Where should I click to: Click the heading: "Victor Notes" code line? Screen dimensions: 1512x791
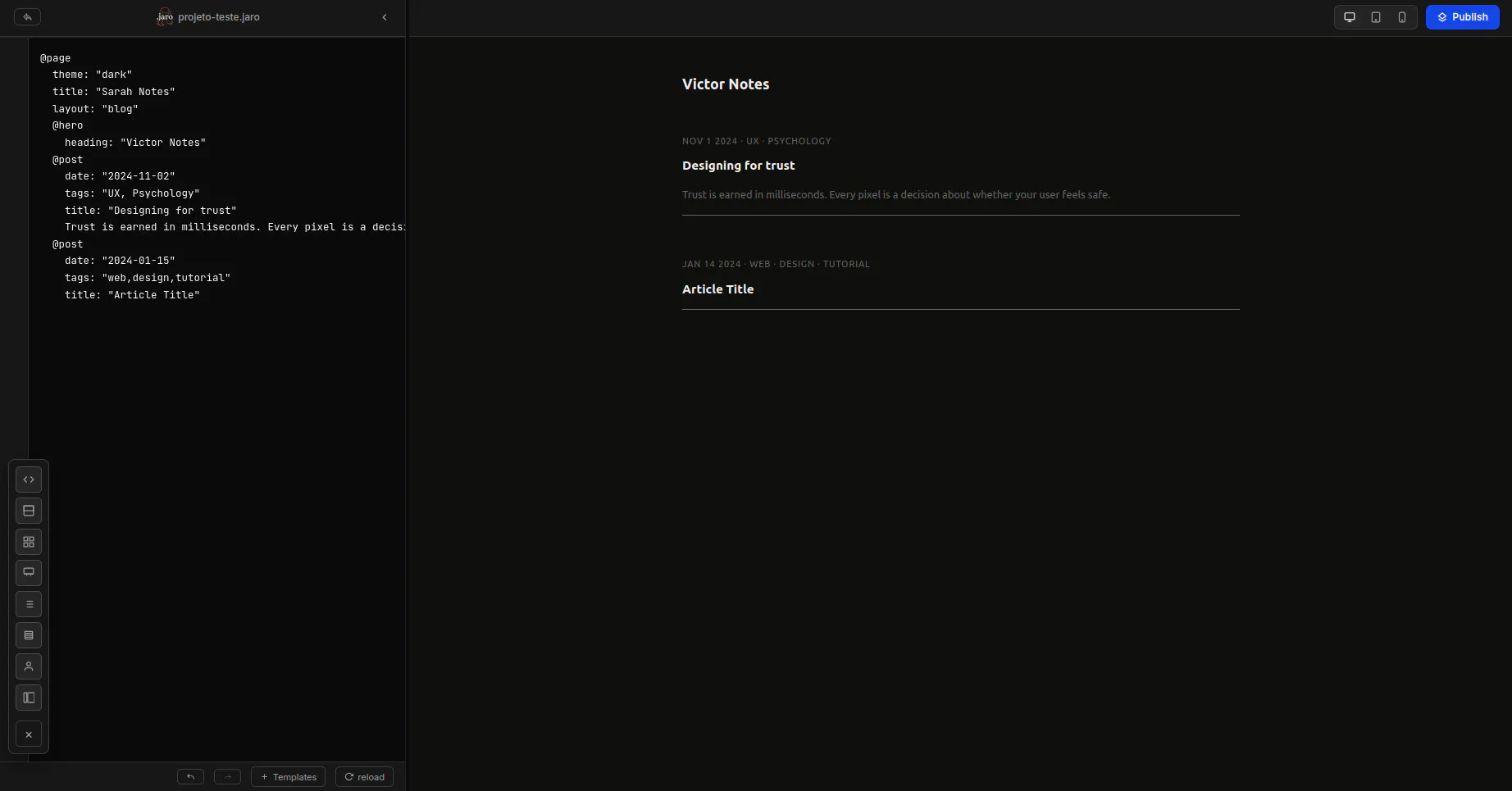(x=135, y=143)
